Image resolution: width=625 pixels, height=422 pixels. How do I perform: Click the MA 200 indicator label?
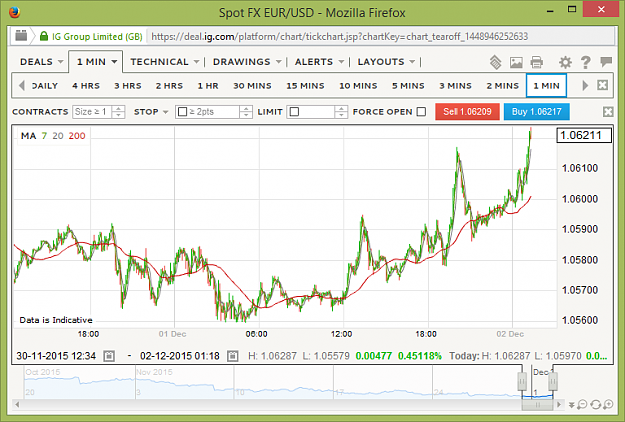click(77, 136)
